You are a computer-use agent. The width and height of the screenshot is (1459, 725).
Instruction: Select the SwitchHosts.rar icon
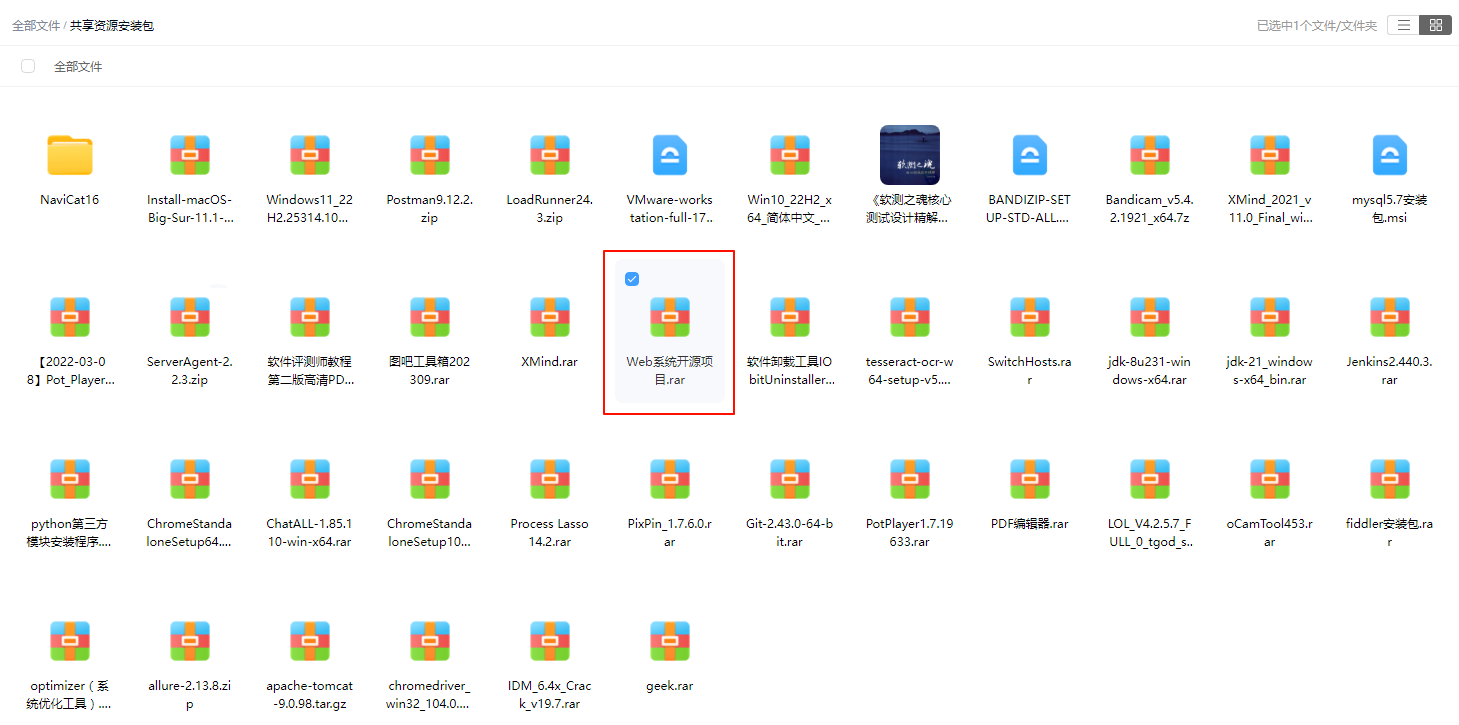click(1030, 317)
